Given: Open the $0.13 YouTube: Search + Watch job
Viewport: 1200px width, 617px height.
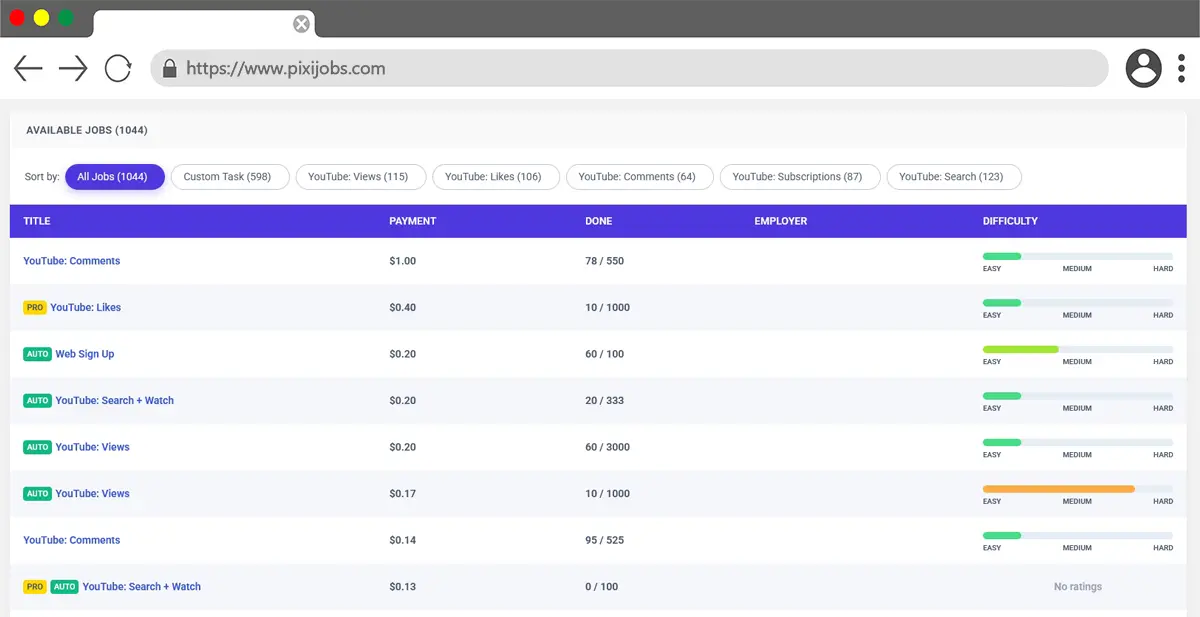Looking at the screenshot, I should [x=142, y=587].
